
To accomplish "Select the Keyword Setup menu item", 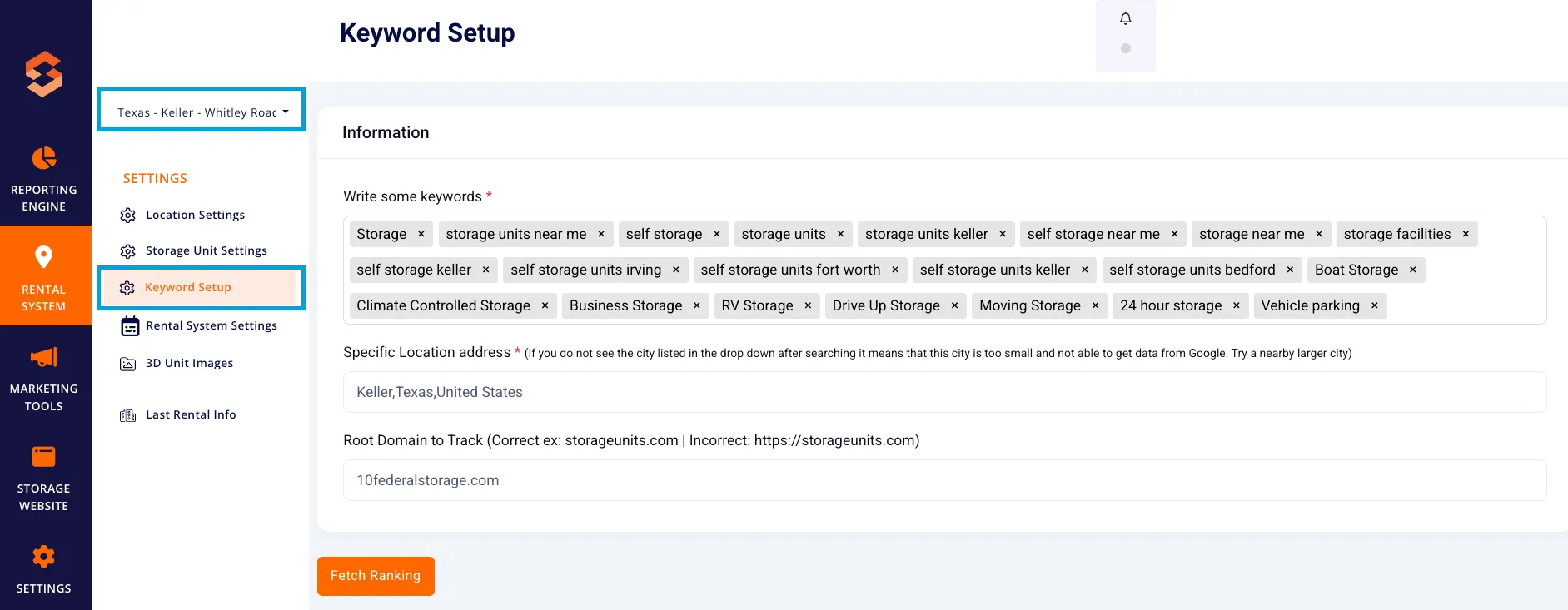I will pos(201,287).
